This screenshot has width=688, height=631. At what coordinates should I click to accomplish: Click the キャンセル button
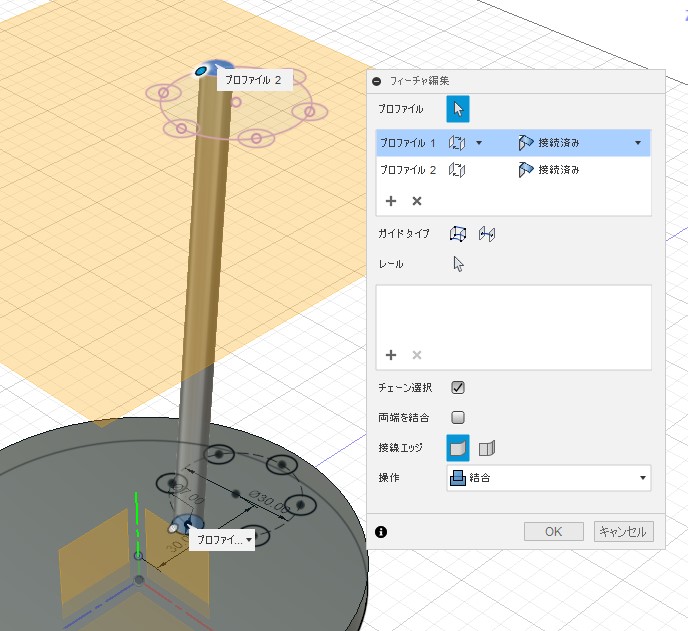click(x=624, y=532)
